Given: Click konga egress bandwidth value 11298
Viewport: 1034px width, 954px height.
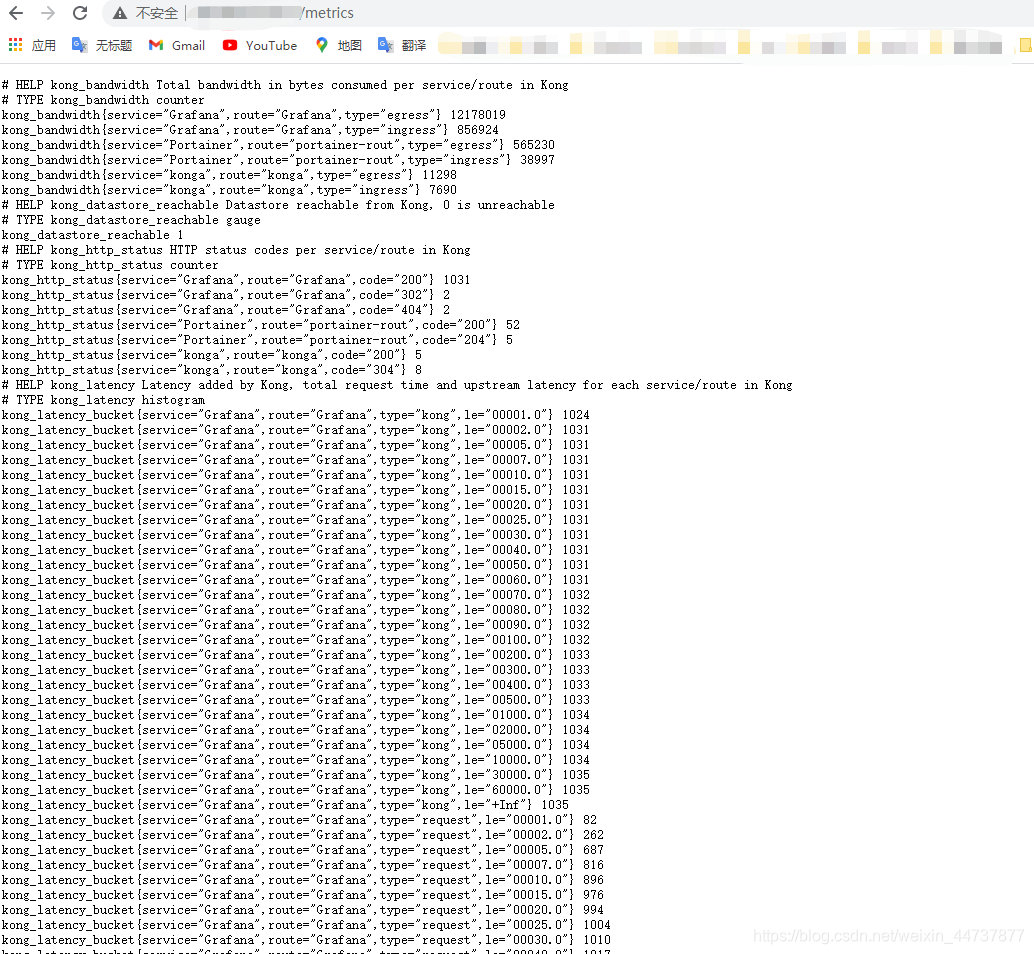Looking at the screenshot, I should (440, 175).
